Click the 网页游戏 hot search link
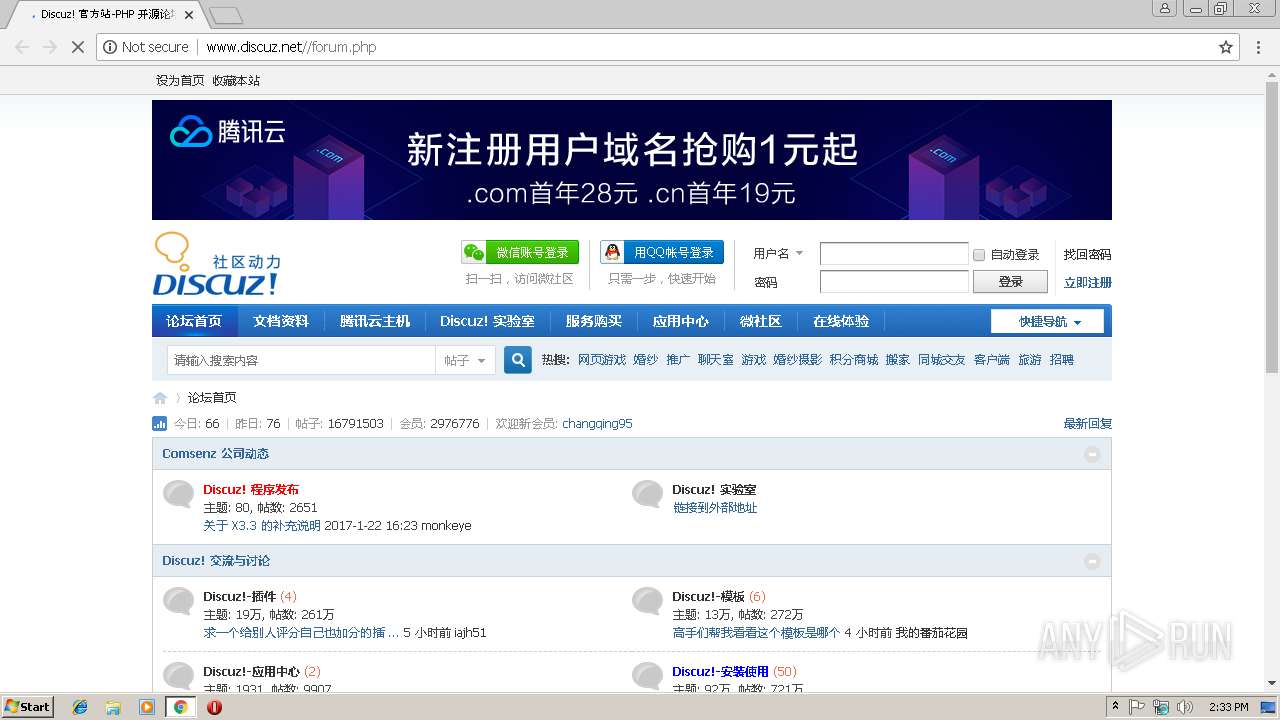The width and height of the screenshot is (1280, 720). [x=602, y=360]
